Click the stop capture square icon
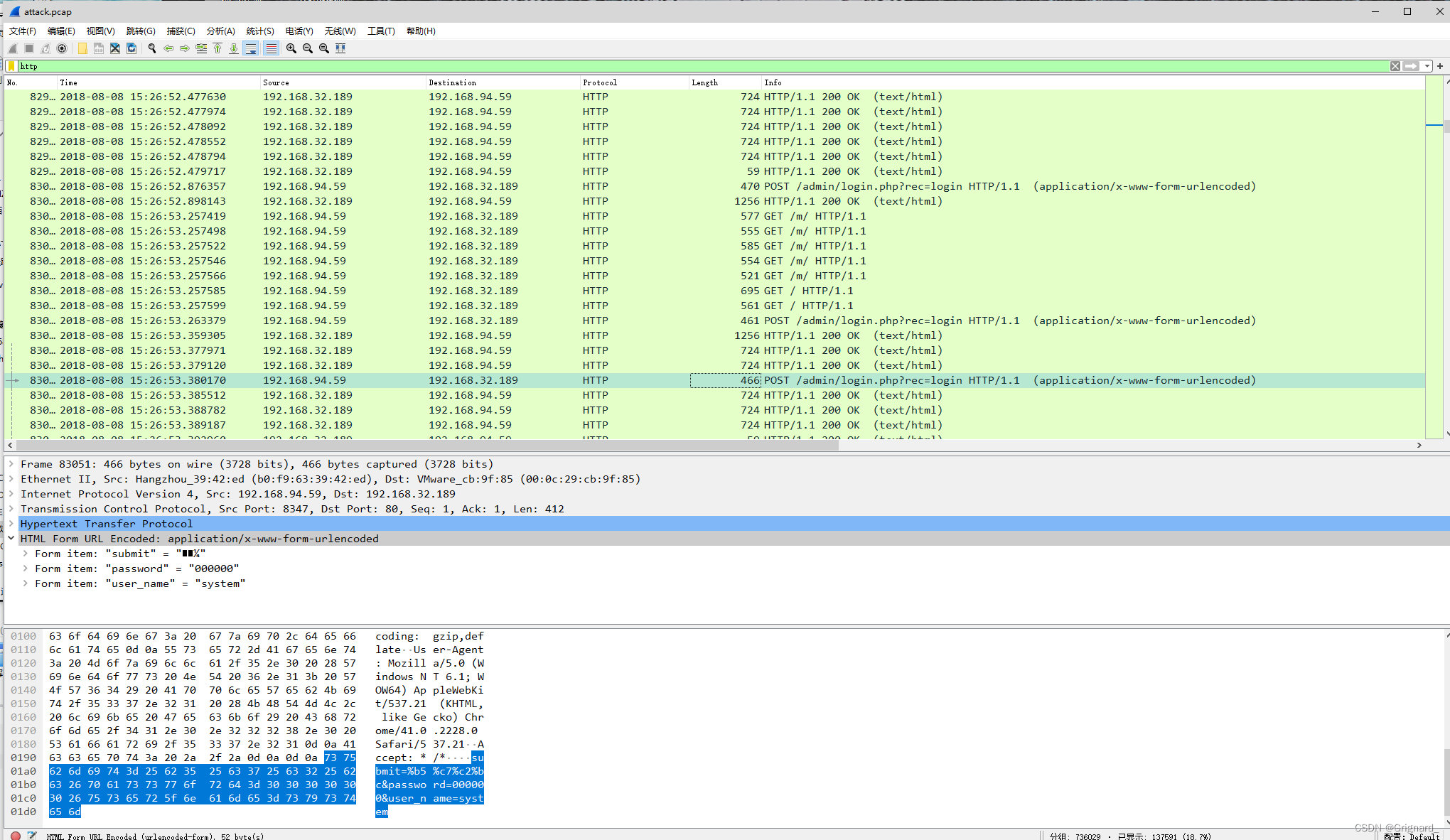The image size is (1450, 840). [29, 48]
